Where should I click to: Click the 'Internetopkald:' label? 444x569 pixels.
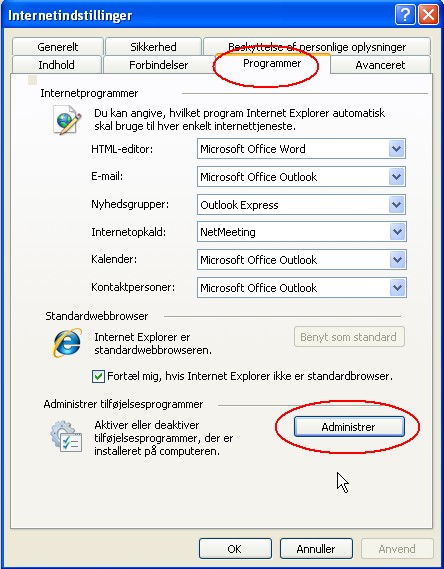[x=128, y=232]
